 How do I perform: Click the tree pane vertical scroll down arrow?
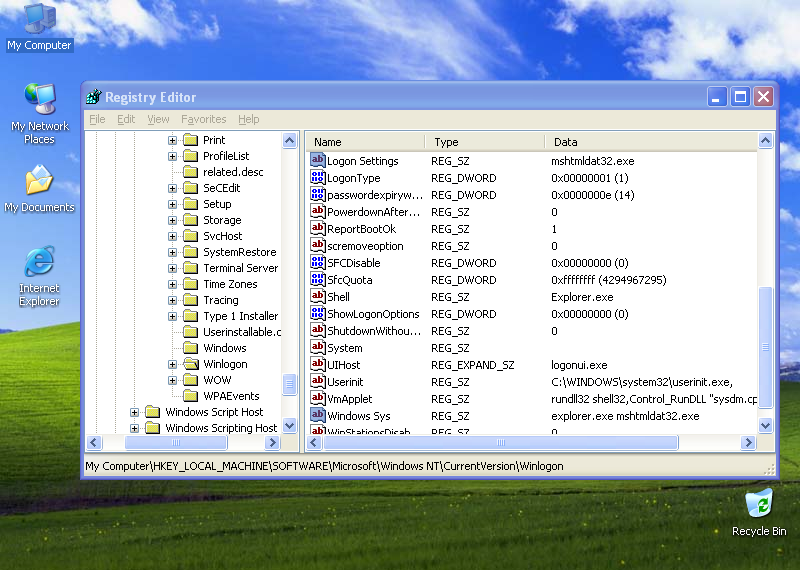coord(290,425)
